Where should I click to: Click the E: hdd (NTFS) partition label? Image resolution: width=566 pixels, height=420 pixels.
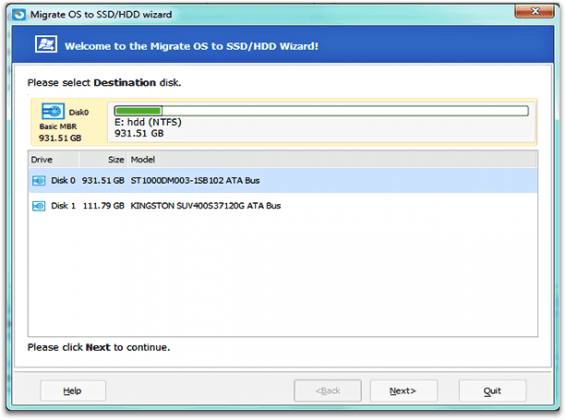tap(148, 122)
